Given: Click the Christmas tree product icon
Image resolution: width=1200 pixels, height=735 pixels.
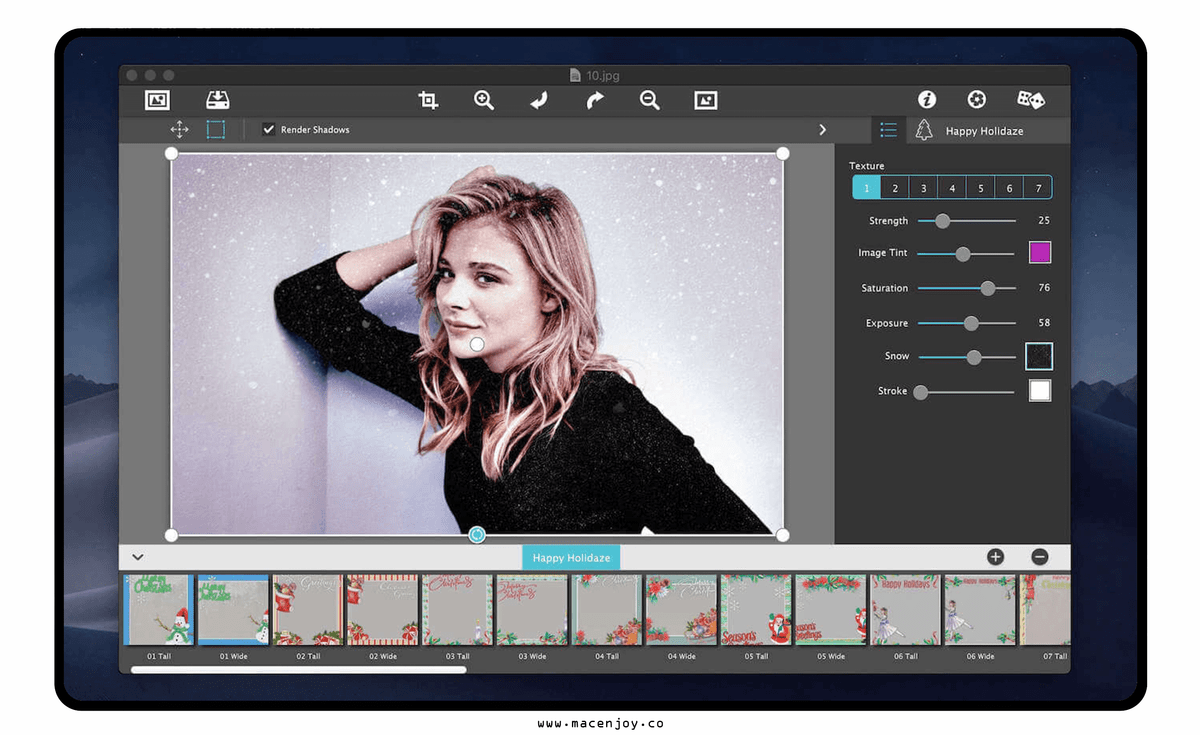Looking at the screenshot, I should [x=925, y=130].
